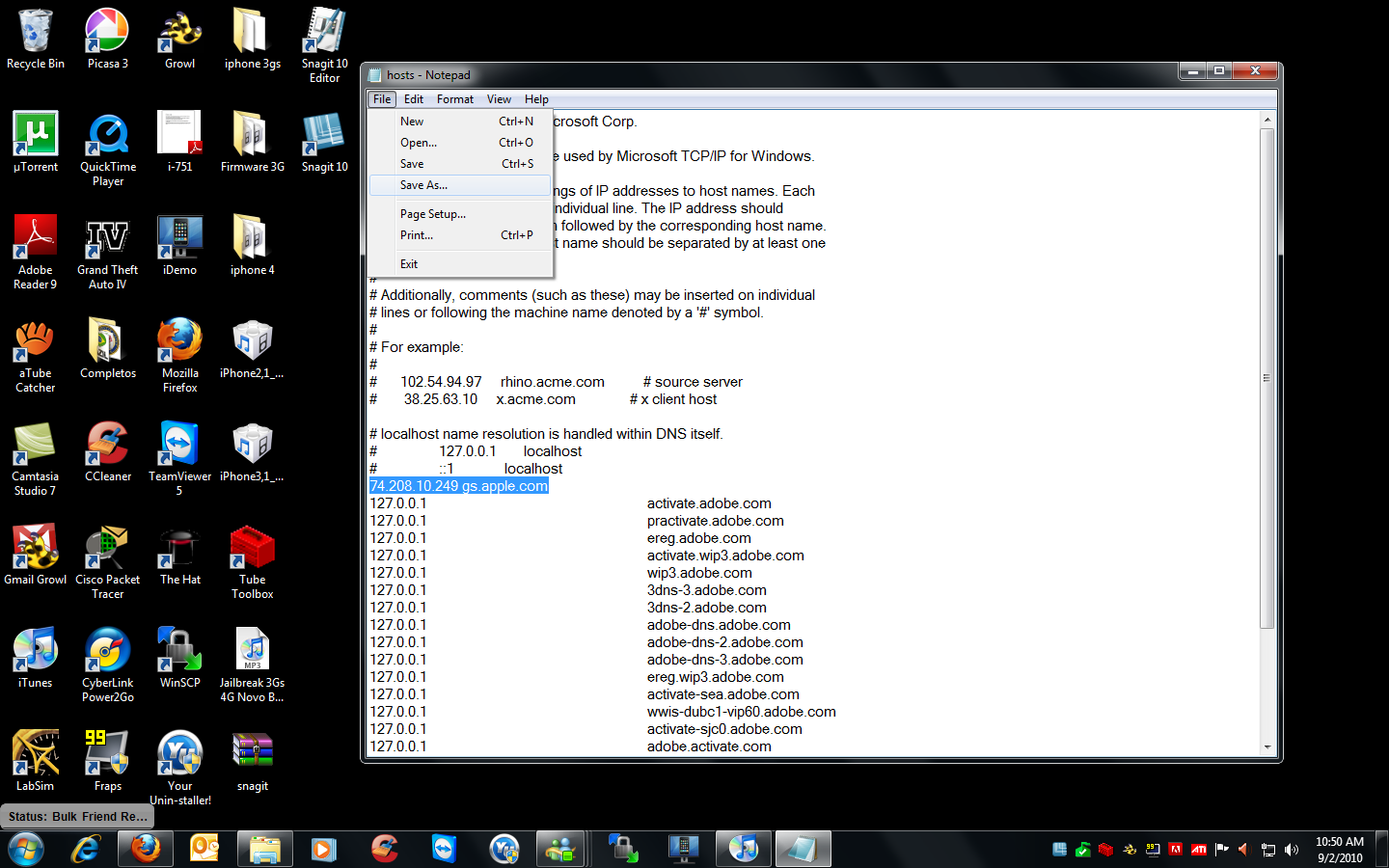Open Snagit 10 Editor shortcut

[x=325, y=45]
